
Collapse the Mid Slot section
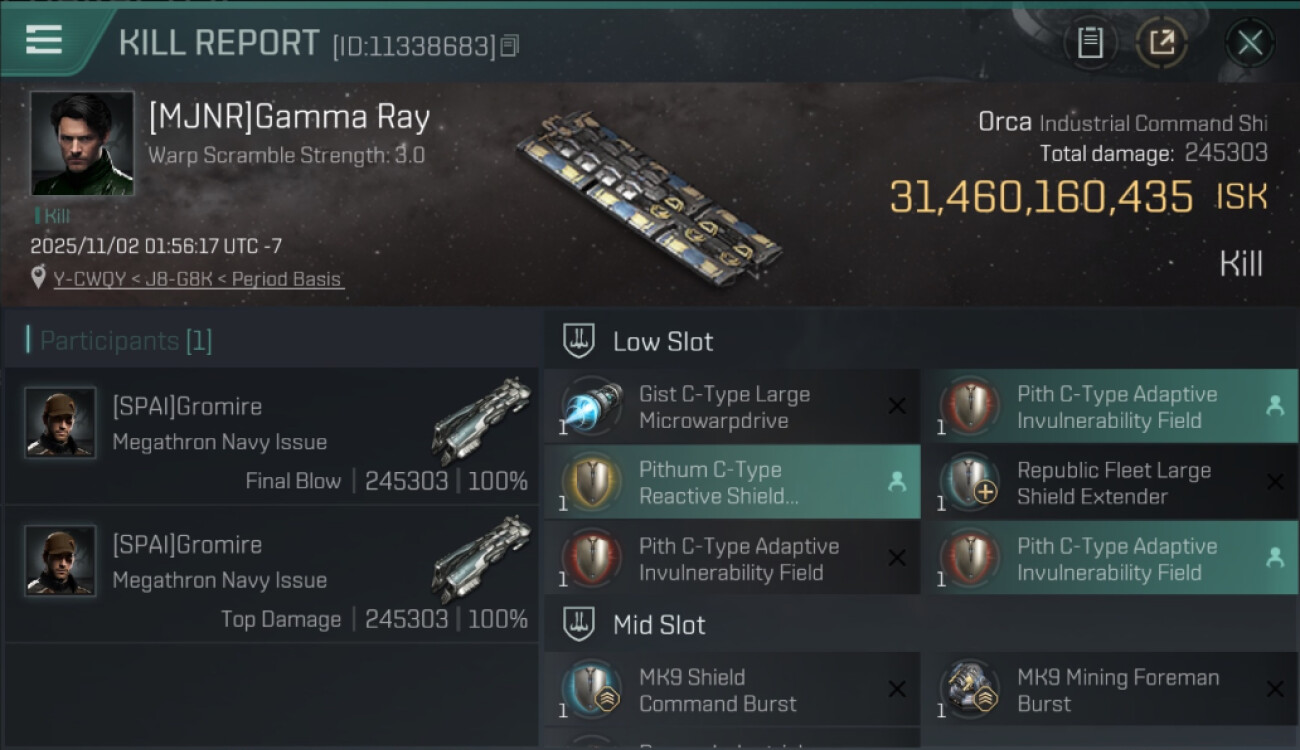click(580, 625)
